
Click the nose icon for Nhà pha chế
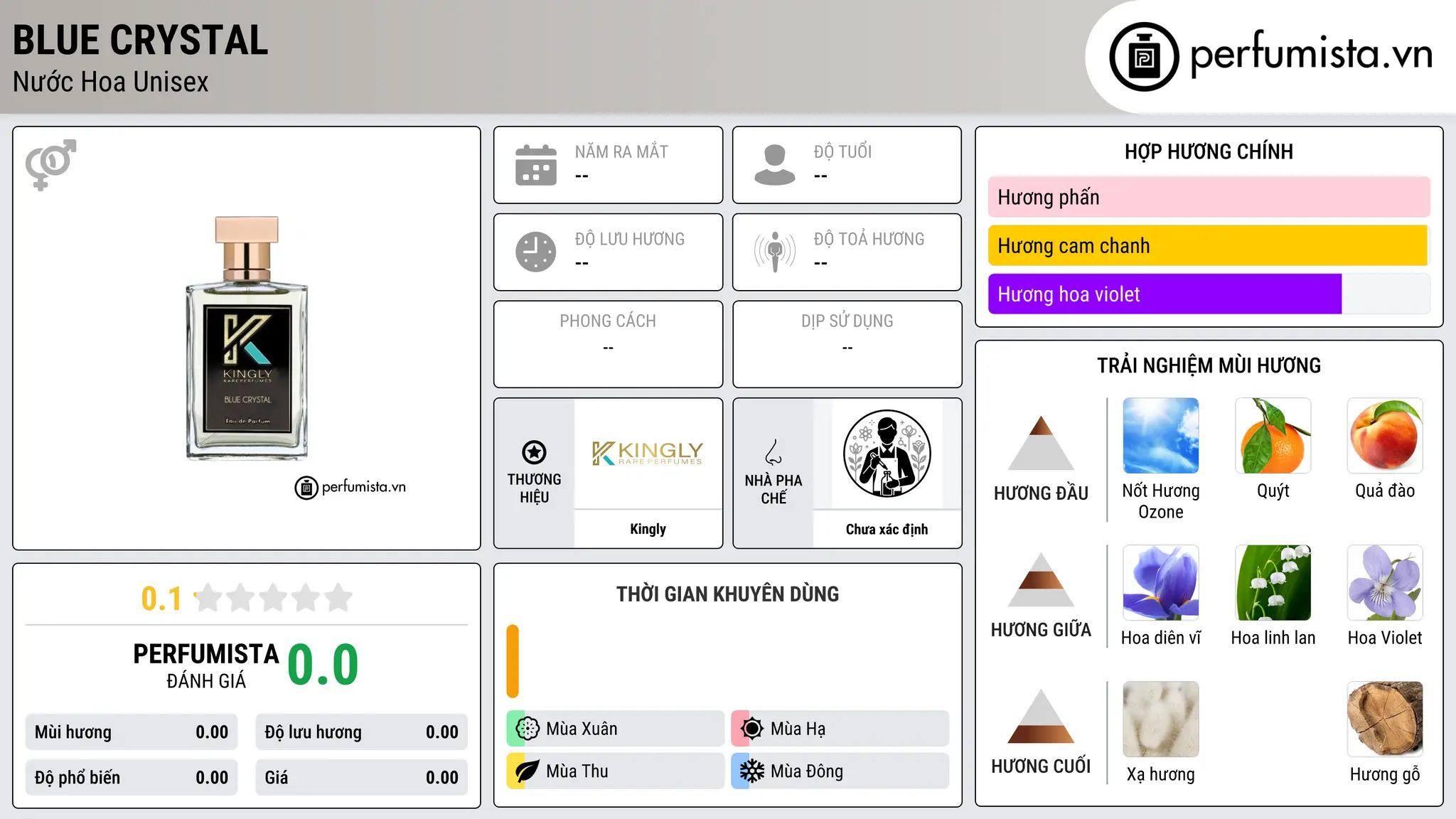(x=773, y=452)
